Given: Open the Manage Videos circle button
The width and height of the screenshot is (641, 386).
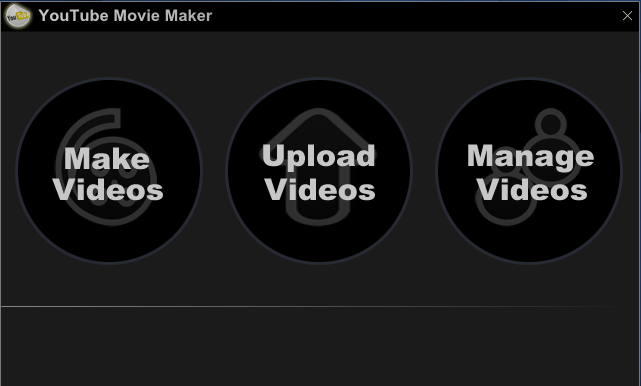Looking at the screenshot, I should pyautogui.click(x=529, y=171).
